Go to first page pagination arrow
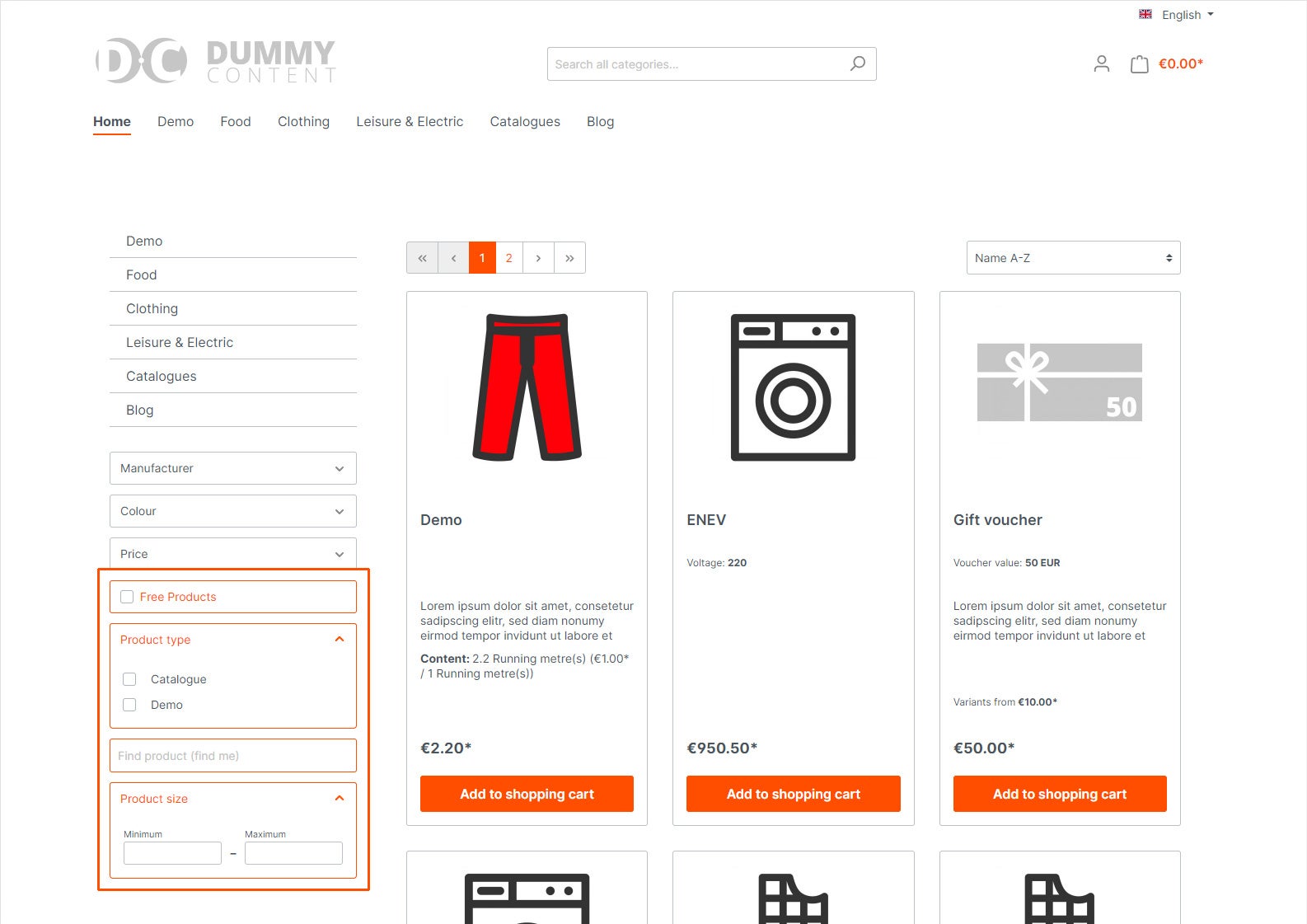 [422, 258]
